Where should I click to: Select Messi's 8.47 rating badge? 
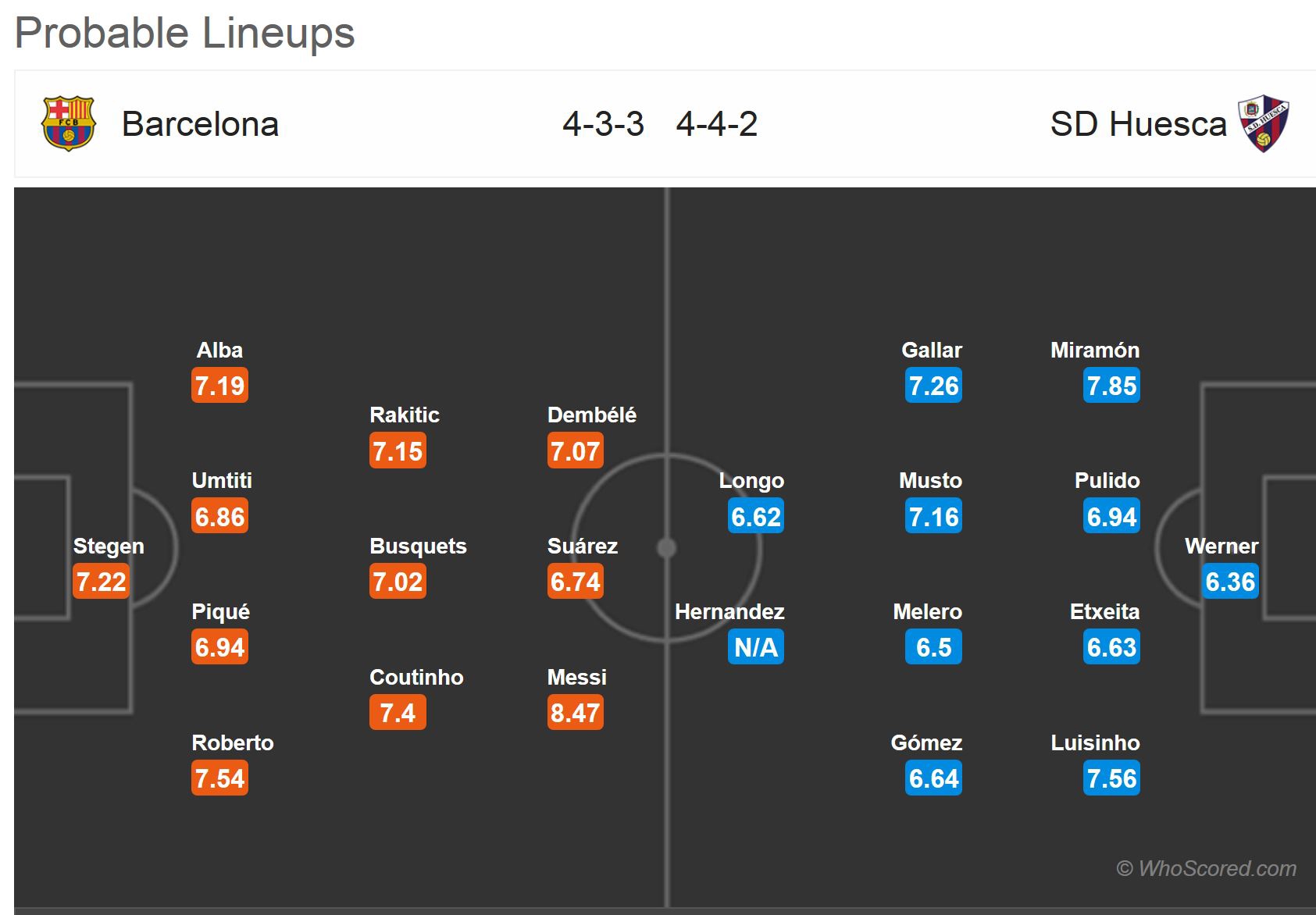576,713
